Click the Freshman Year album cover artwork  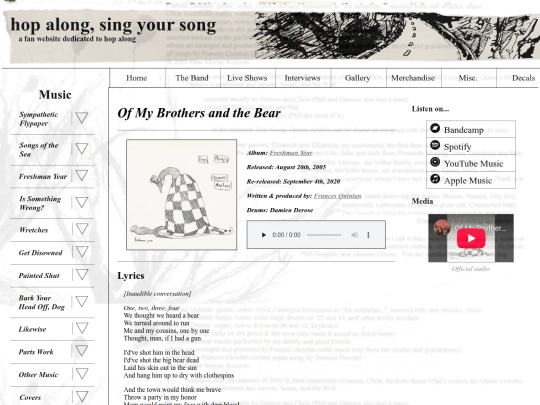click(181, 195)
